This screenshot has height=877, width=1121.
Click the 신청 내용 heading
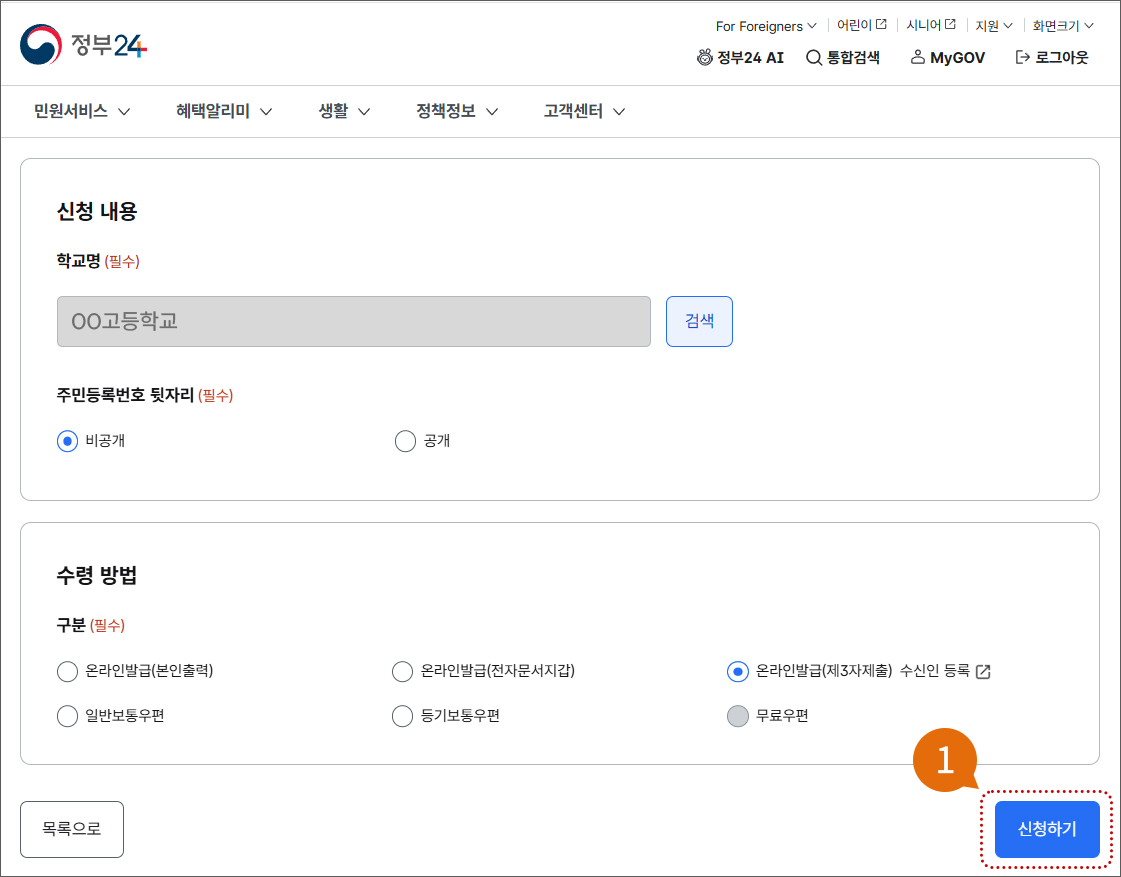pos(97,212)
